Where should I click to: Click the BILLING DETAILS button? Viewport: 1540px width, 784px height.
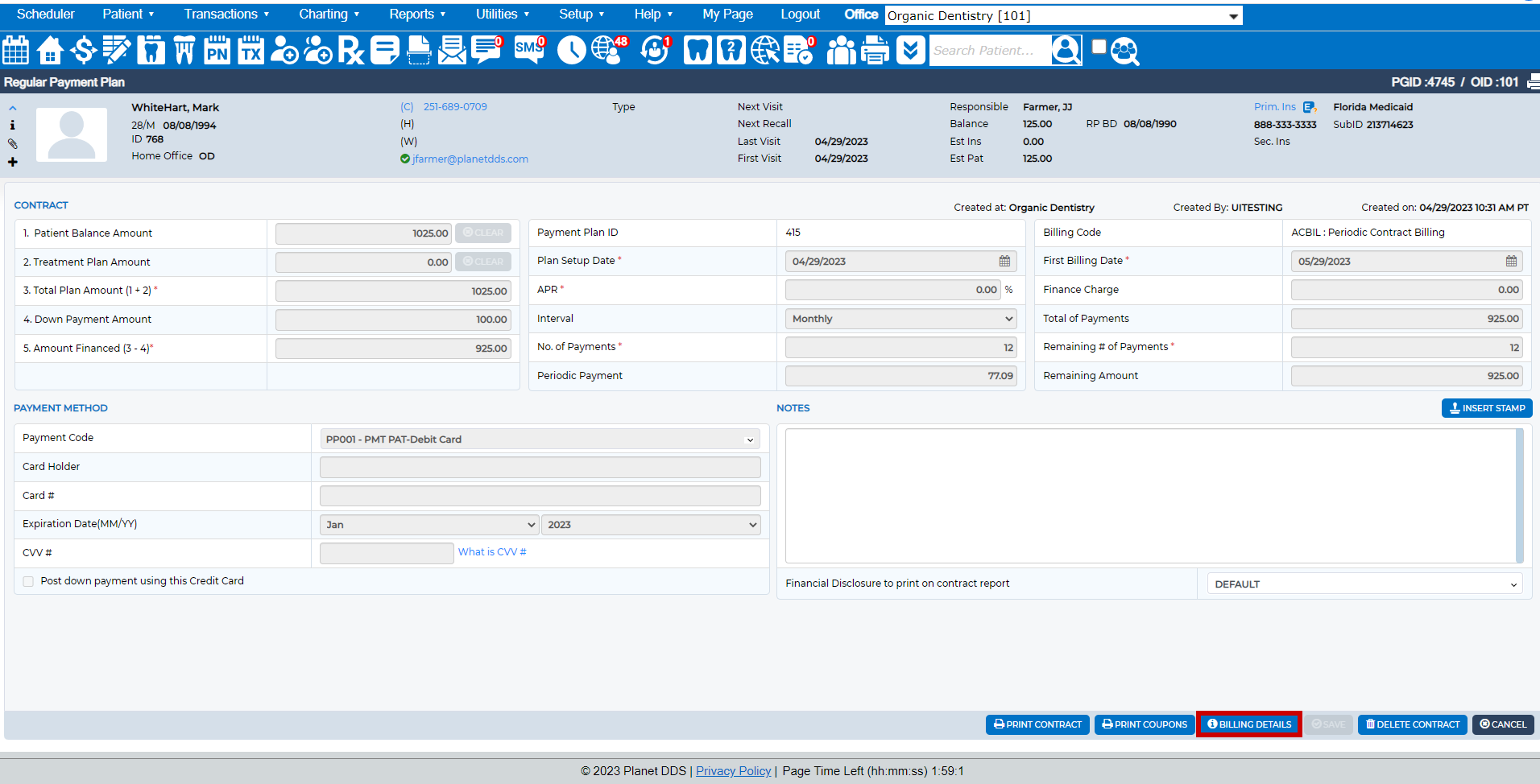pyautogui.click(x=1249, y=724)
